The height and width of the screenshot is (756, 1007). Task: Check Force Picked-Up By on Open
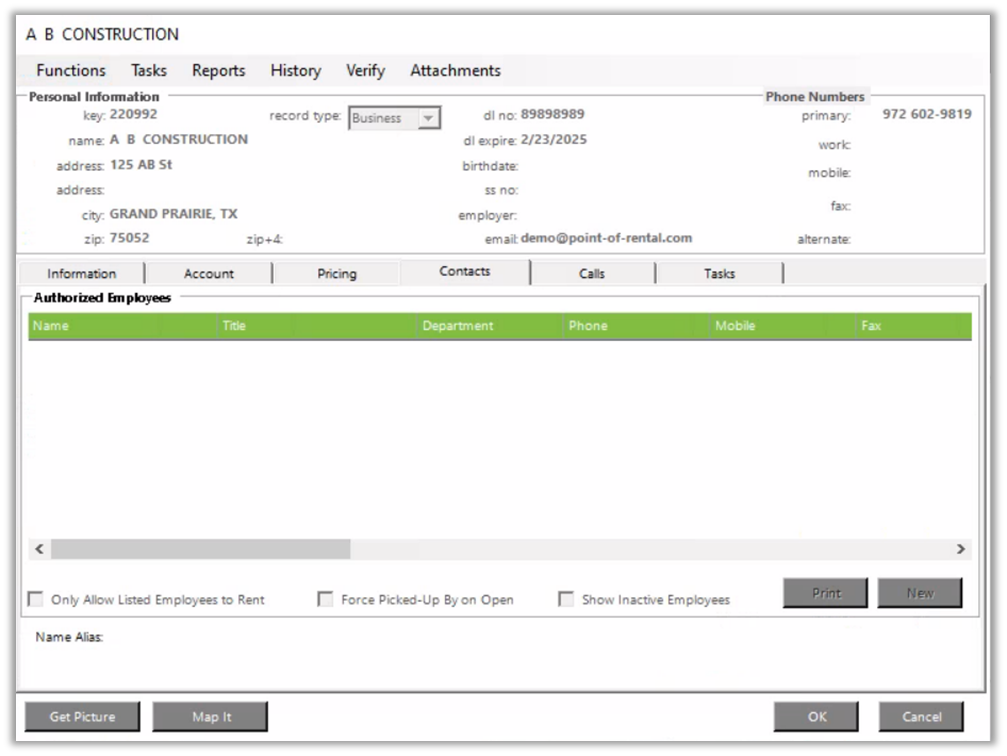pos(325,600)
